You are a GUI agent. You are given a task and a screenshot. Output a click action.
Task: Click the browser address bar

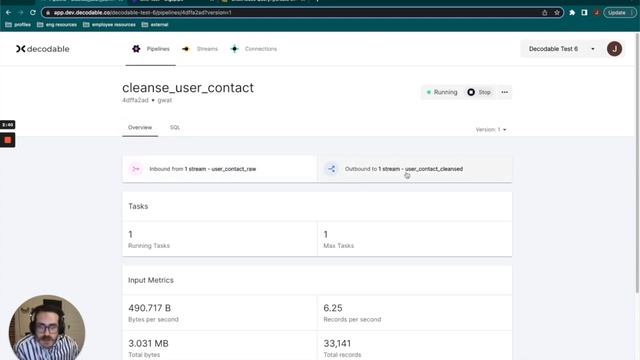302,13
